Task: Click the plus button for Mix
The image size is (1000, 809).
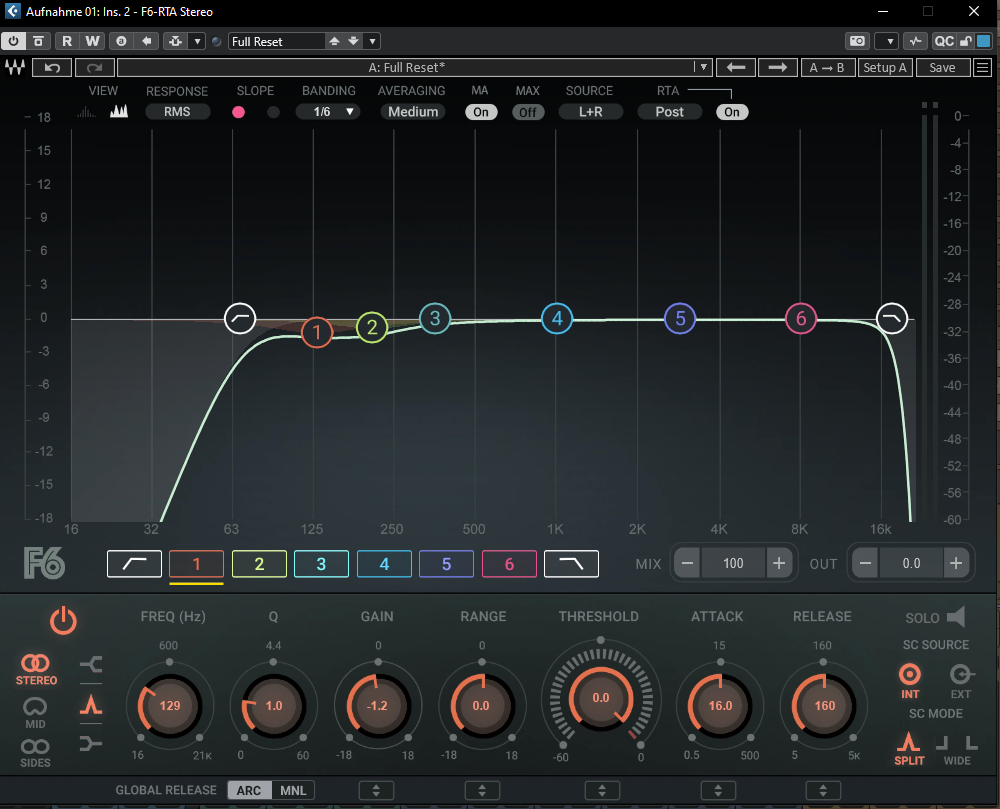Action: pyautogui.click(x=779, y=563)
